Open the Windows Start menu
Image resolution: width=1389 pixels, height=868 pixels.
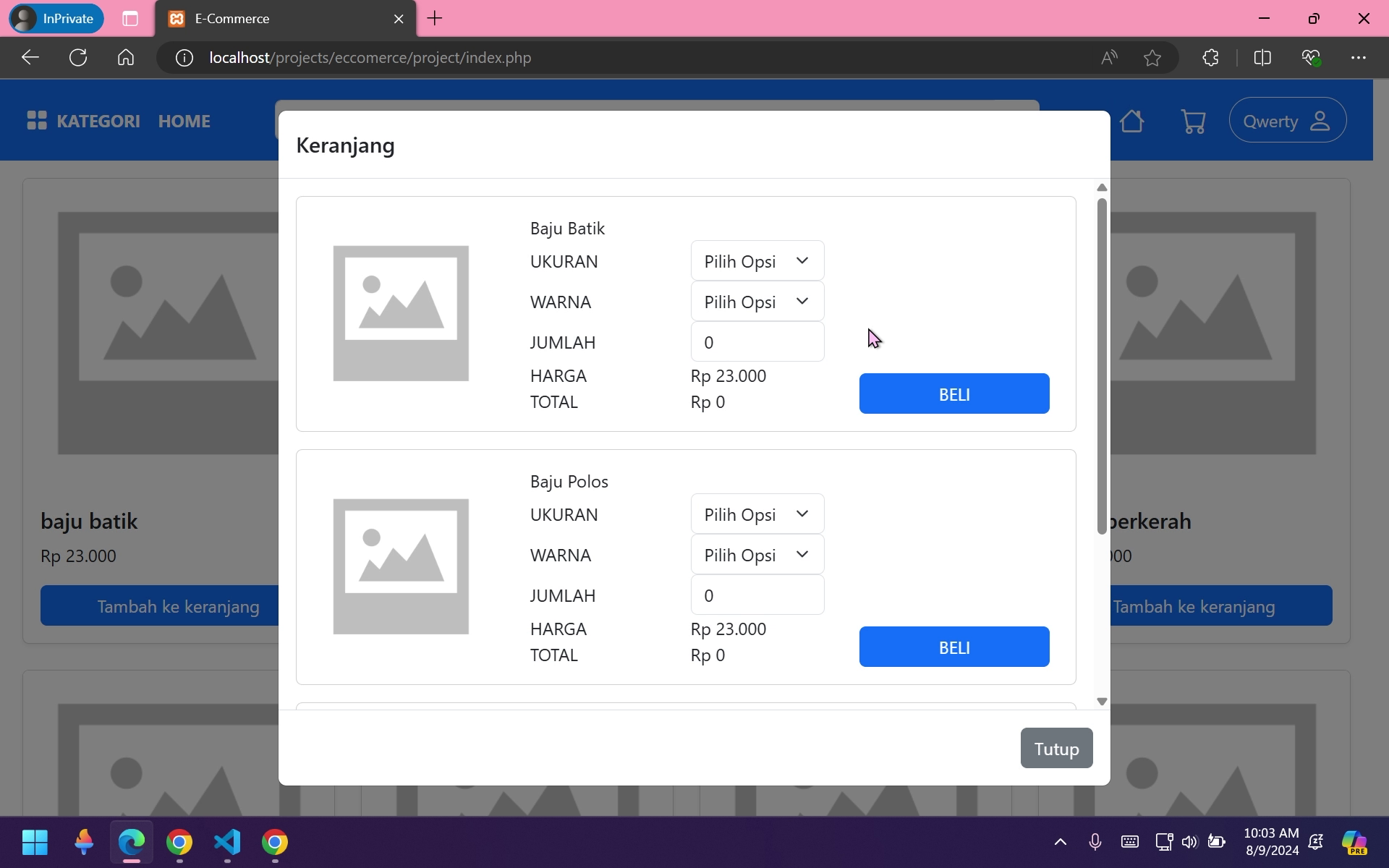(x=35, y=842)
